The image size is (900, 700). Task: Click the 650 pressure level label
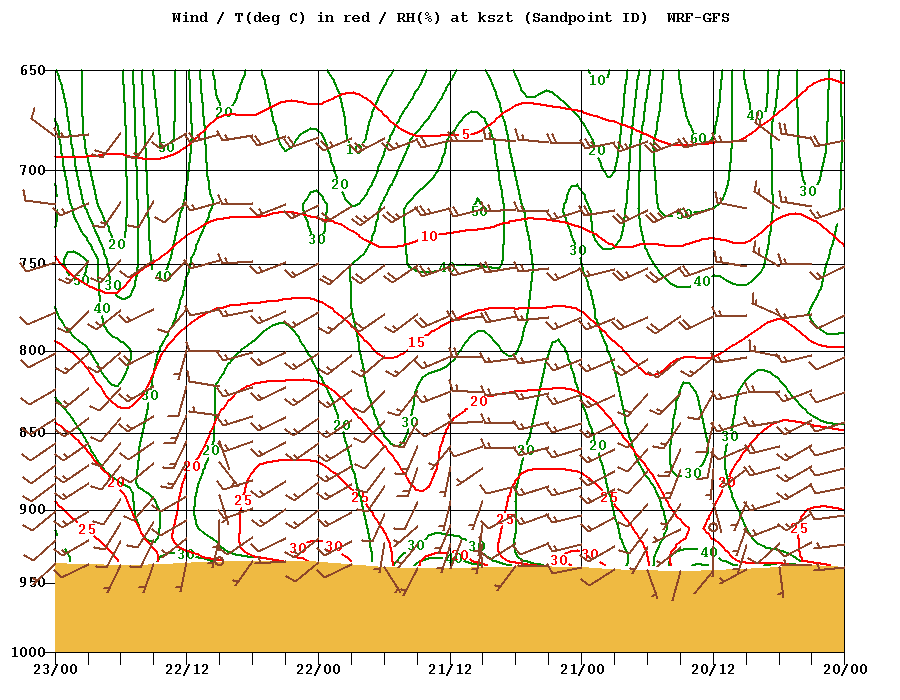[x=33, y=71]
